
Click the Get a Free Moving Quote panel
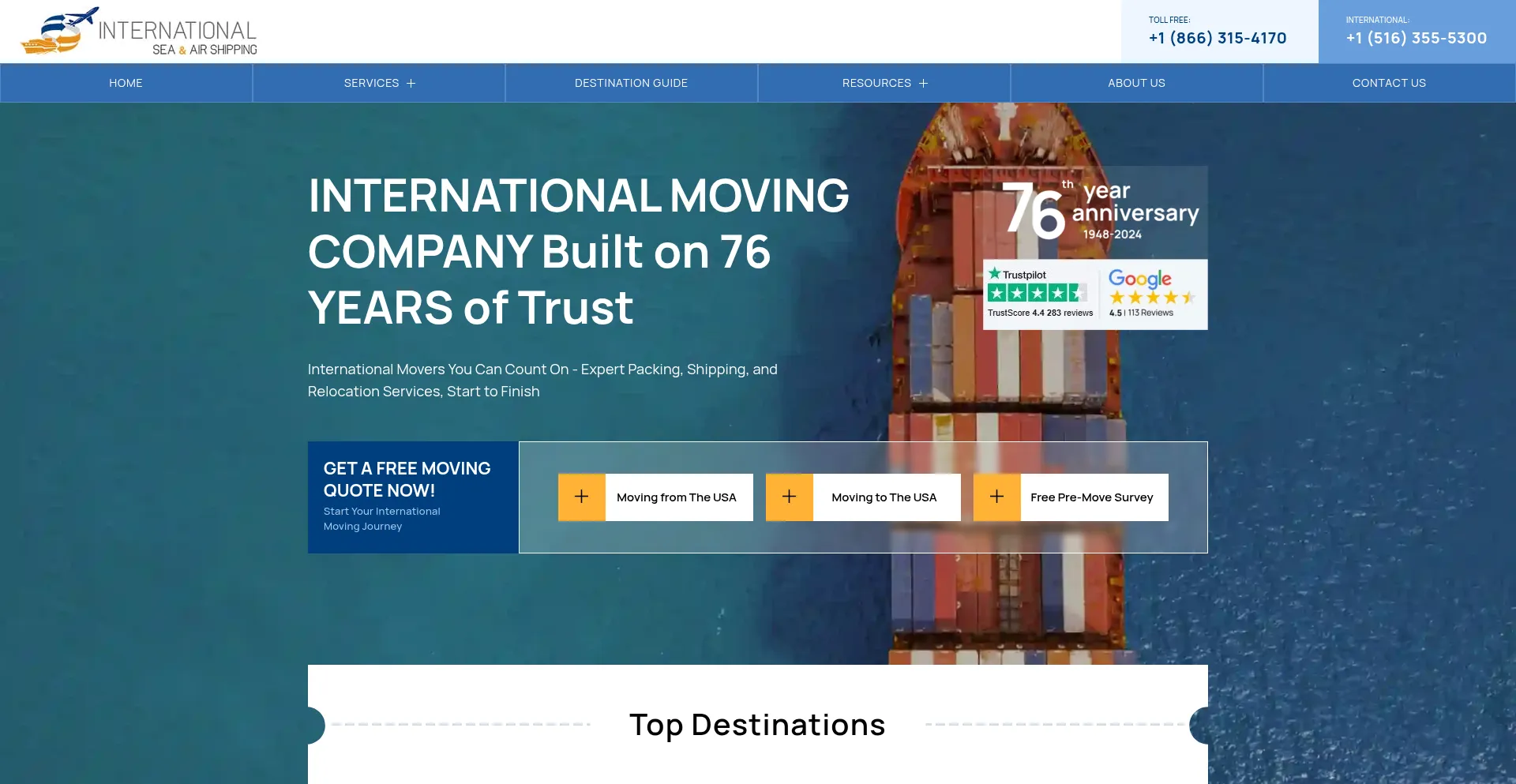coord(412,497)
